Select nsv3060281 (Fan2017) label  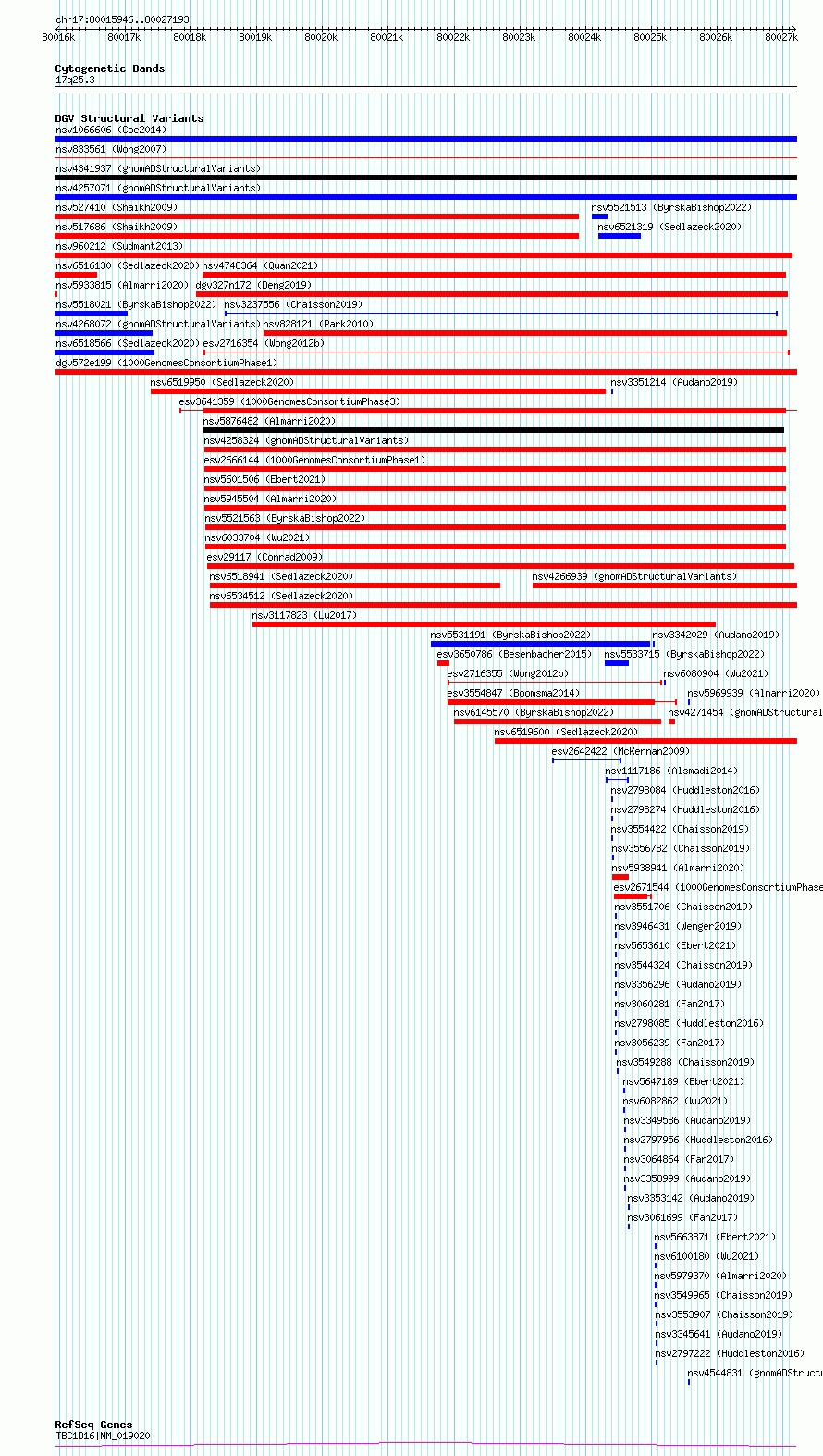(x=669, y=1004)
